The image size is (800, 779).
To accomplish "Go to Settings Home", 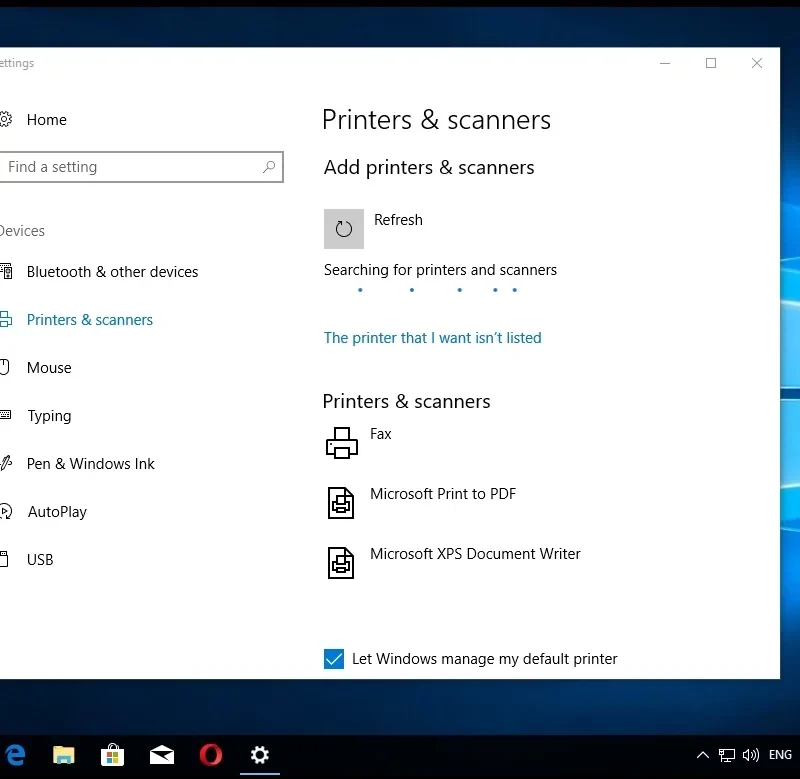I will pos(46,119).
